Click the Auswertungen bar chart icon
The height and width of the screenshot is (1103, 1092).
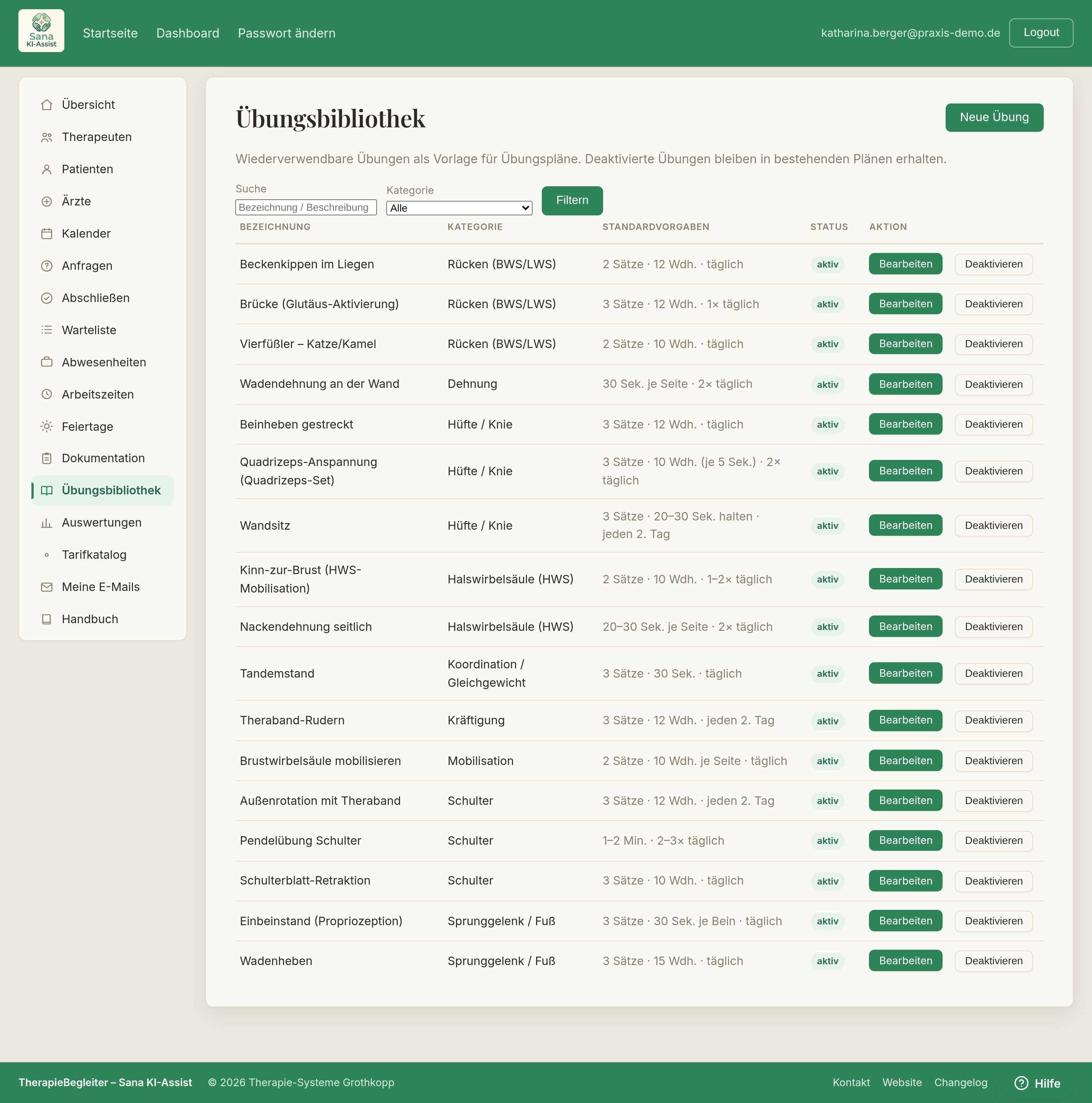(x=47, y=522)
